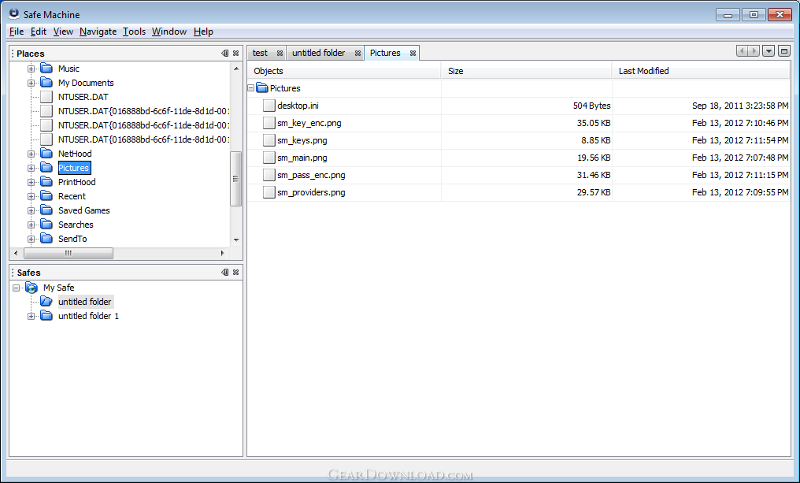800x483 pixels.
Task: Sort files by Size column header
Action: click(x=526, y=71)
